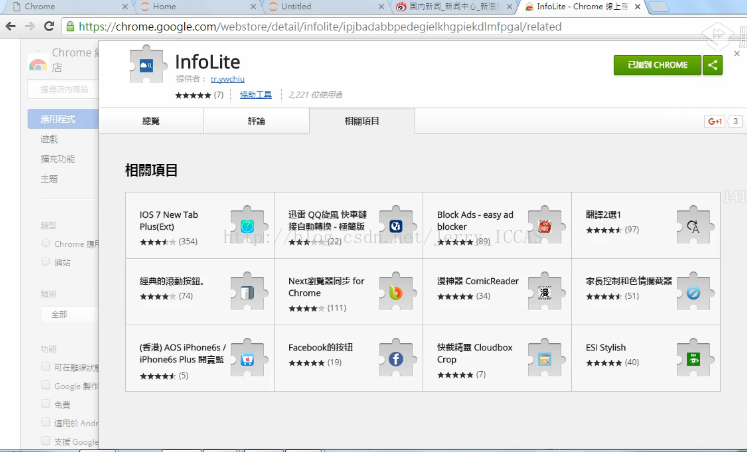The height and width of the screenshot is (452, 747).
Task: Open the 搜尋工具 category link
Action: pyautogui.click(x=256, y=95)
